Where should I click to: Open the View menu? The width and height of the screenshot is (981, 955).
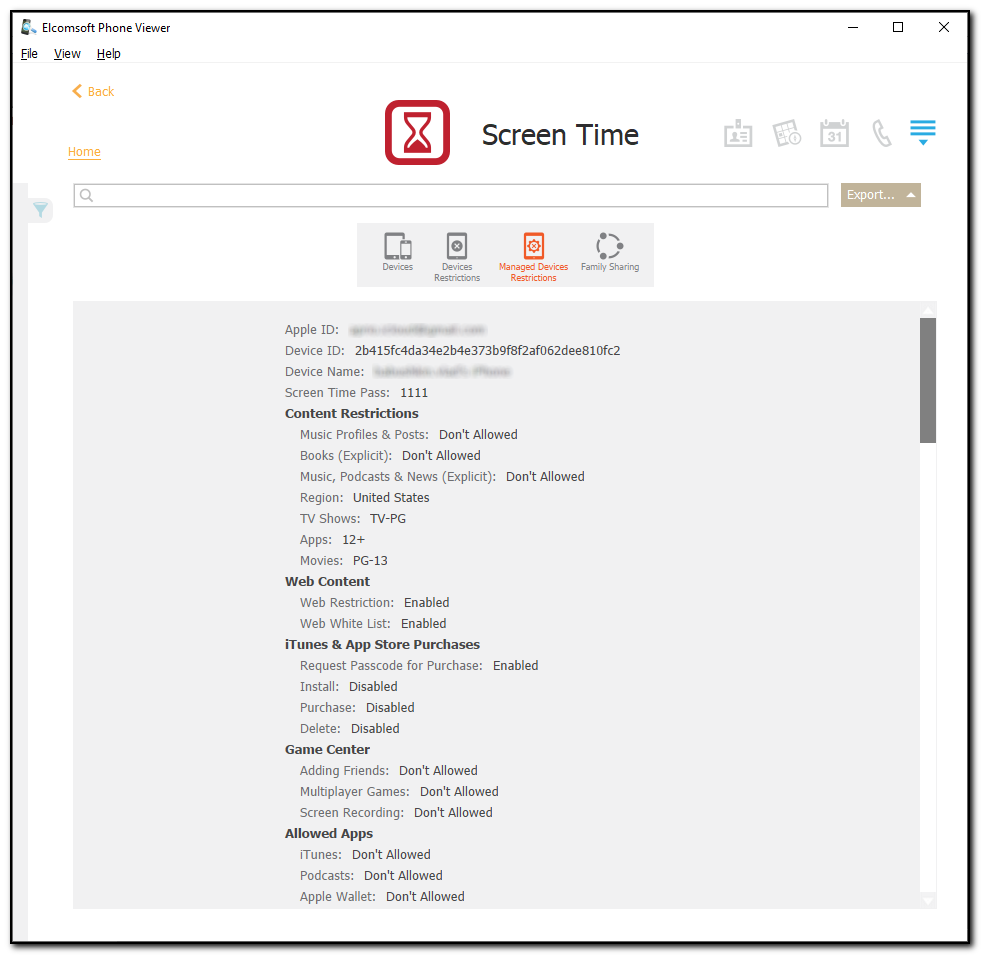point(66,53)
